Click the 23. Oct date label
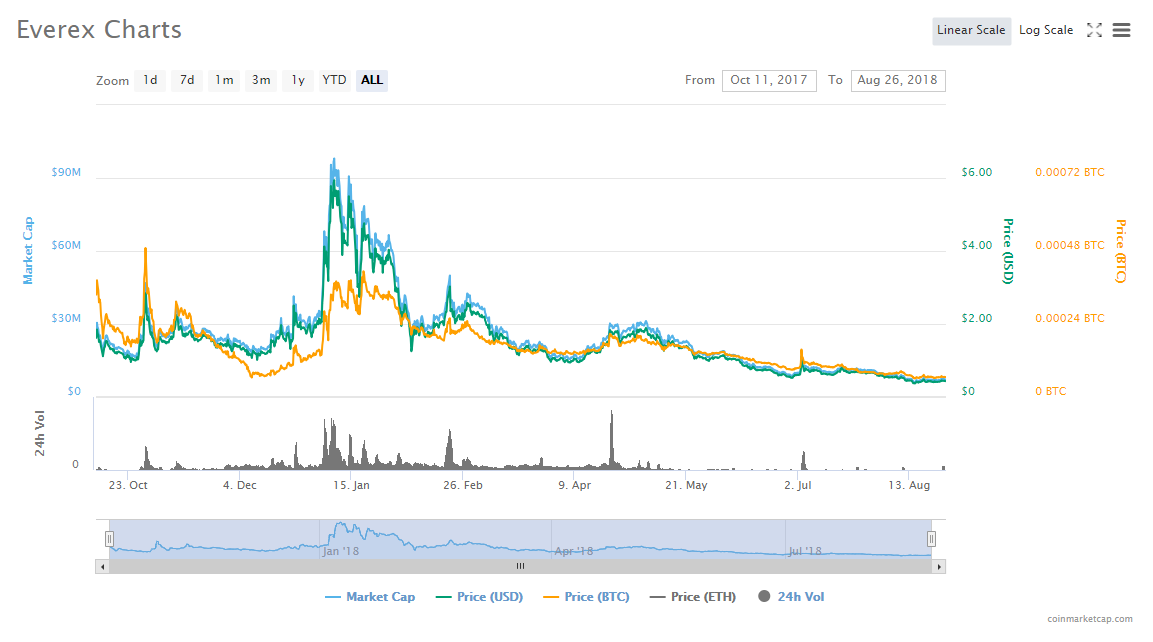 [128, 485]
